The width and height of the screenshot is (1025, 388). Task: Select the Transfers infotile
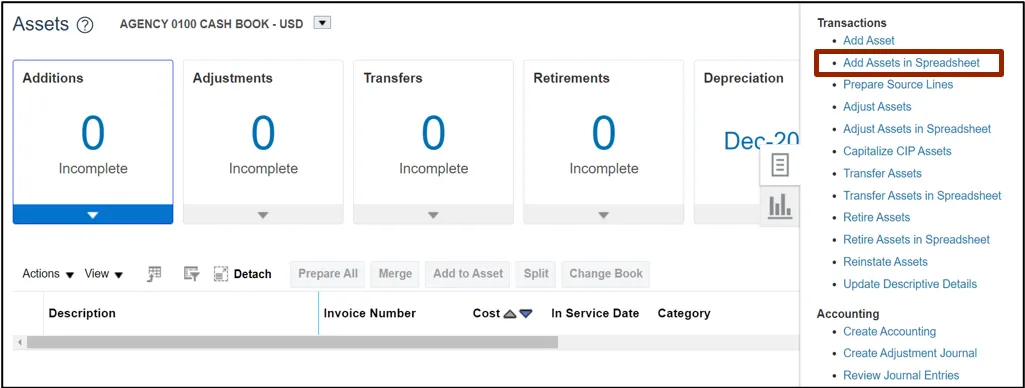433,142
